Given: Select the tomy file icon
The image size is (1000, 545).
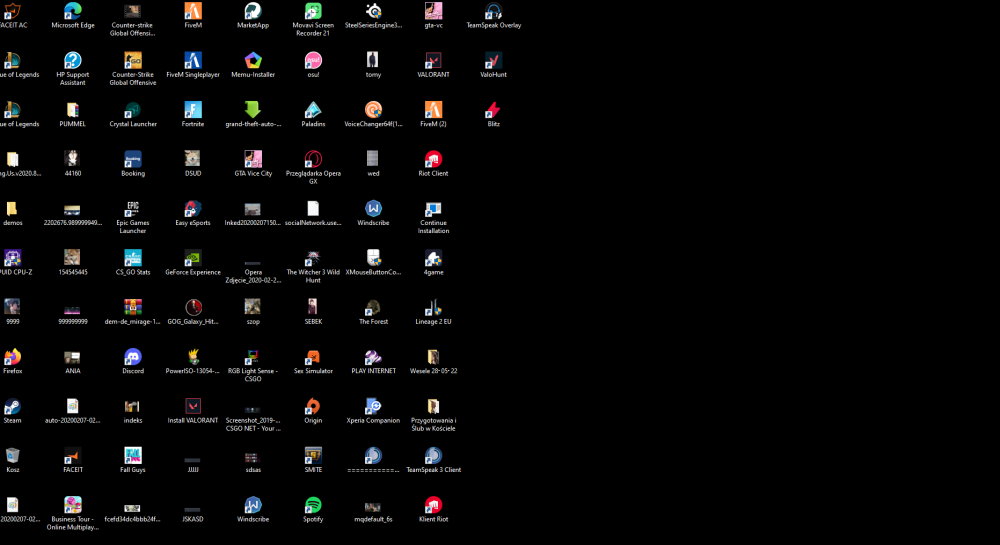Looking at the screenshot, I should [373, 60].
